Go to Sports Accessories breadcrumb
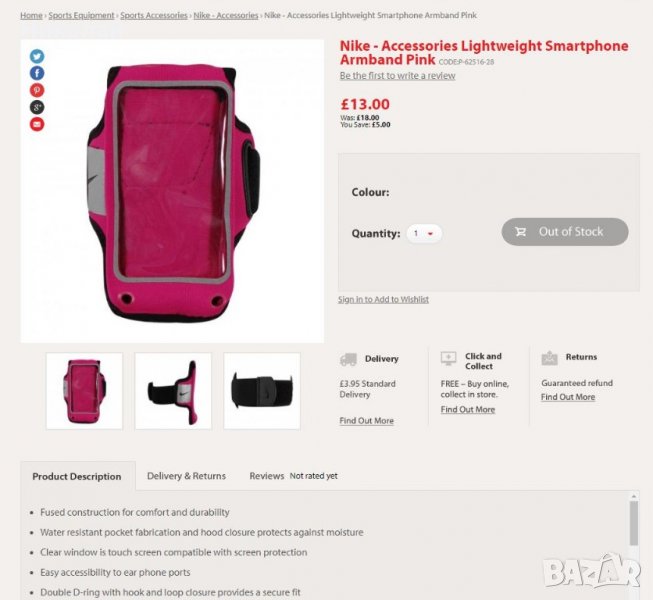Screen dimensions: 653x600 point(154,15)
